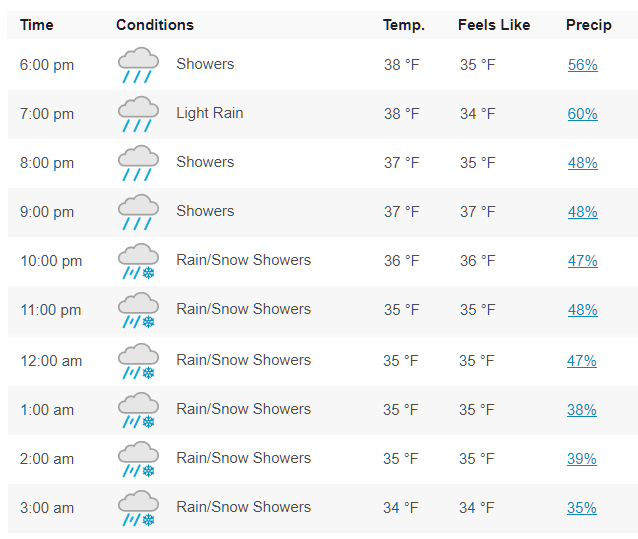The width and height of the screenshot is (638, 539).
Task: Click the light rain icon at 7:00 pm
Action: click(x=138, y=114)
